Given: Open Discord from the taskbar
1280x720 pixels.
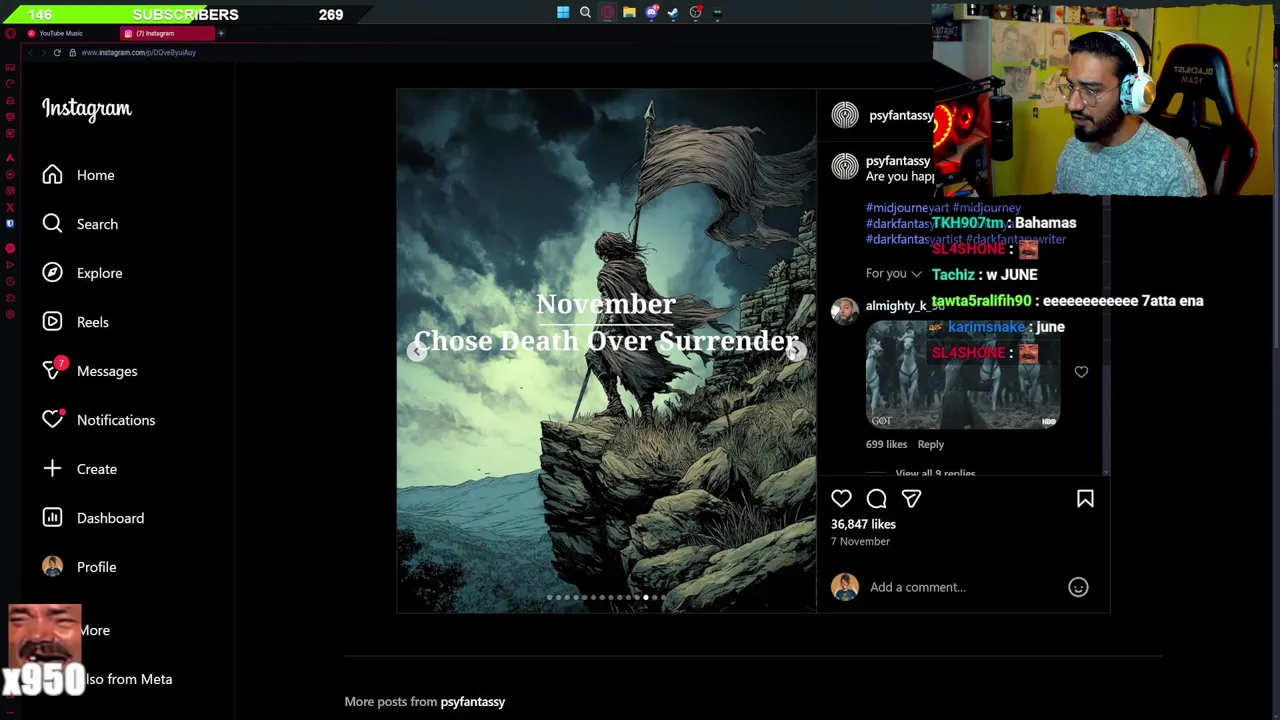Looking at the screenshot, I should pos(651,13).
